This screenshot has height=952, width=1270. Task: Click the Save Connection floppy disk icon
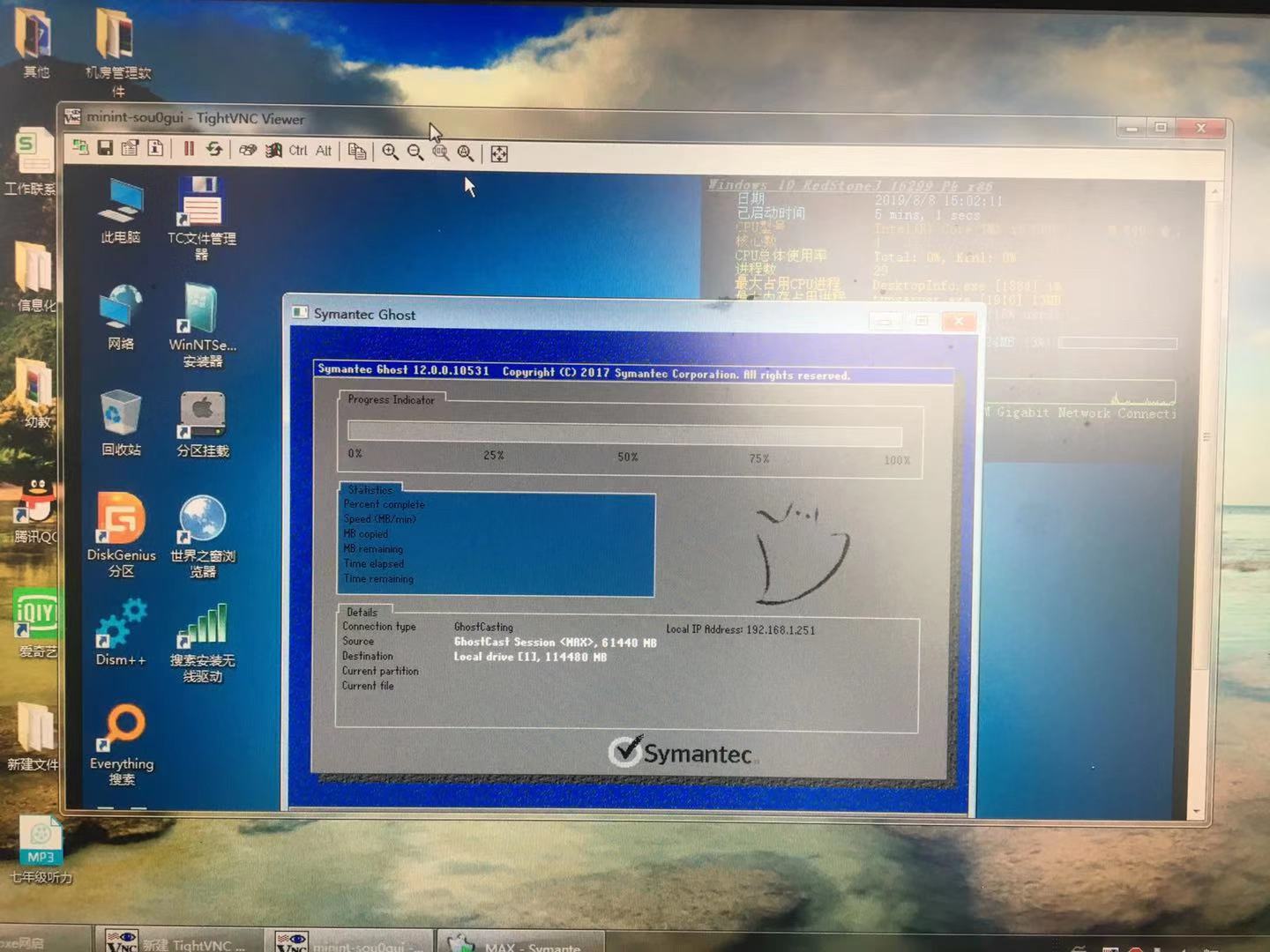click(105, 147)
